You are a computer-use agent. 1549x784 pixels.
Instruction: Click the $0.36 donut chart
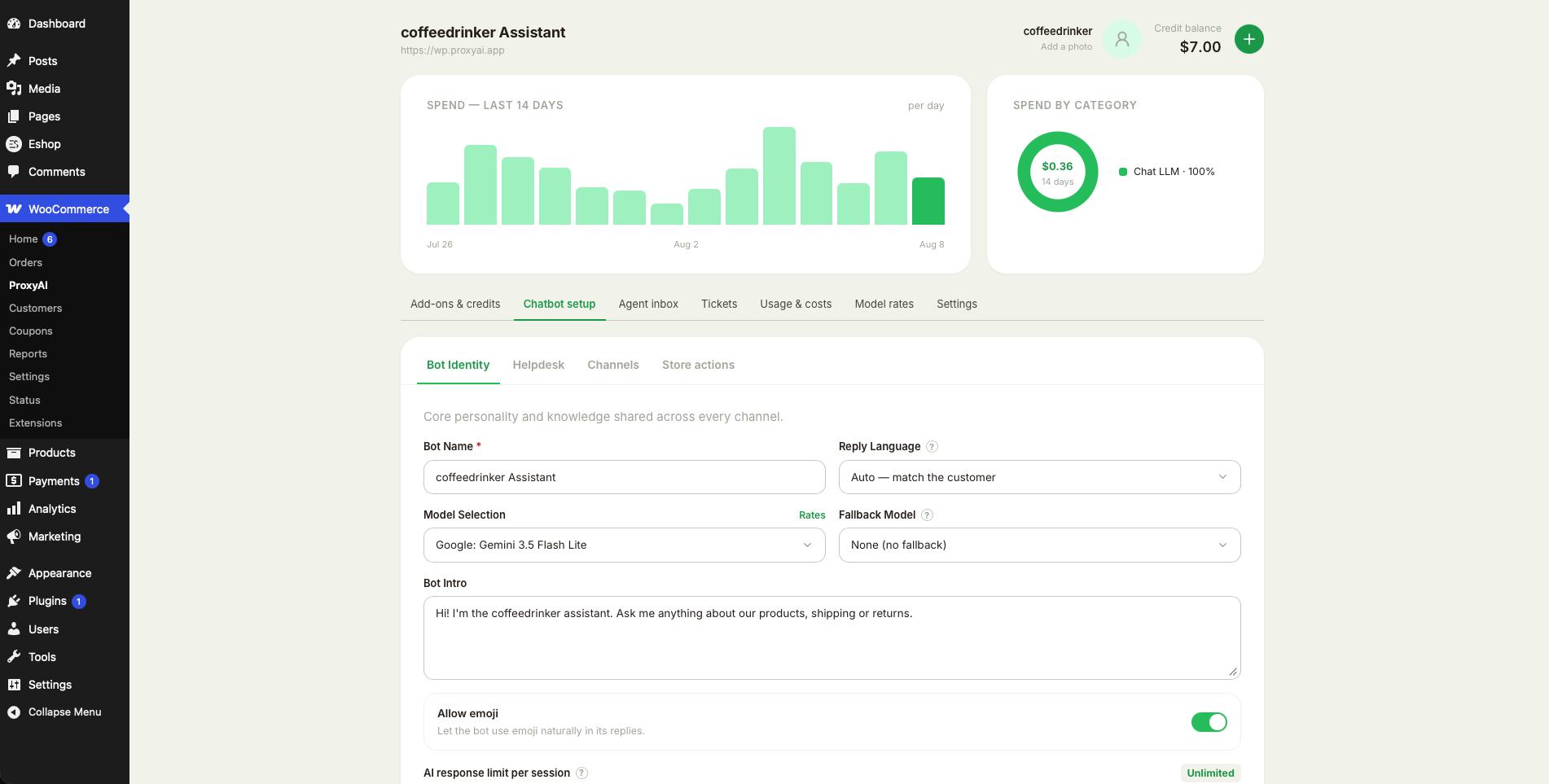1058,172
